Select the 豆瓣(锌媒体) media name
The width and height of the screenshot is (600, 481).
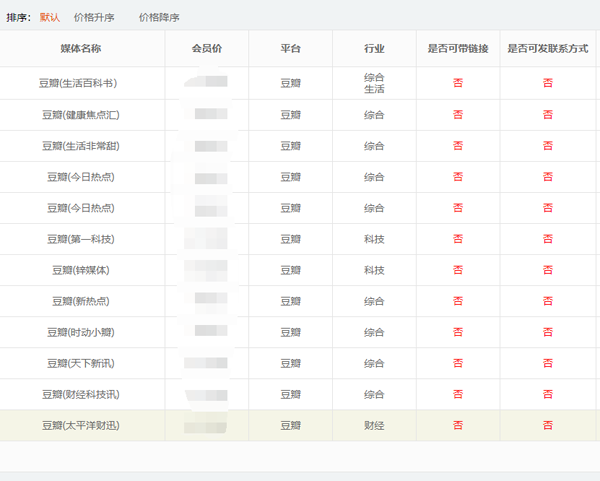[x=80, y=270]
